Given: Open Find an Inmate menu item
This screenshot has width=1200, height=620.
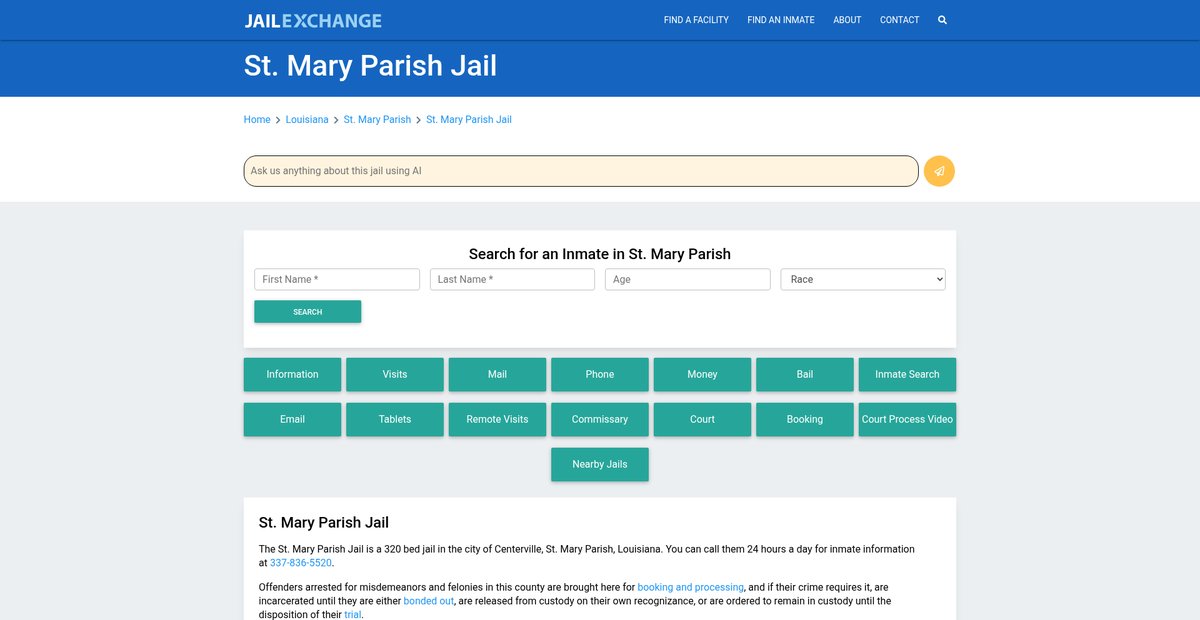Looking at the screenshot, I should pos(780,20).
